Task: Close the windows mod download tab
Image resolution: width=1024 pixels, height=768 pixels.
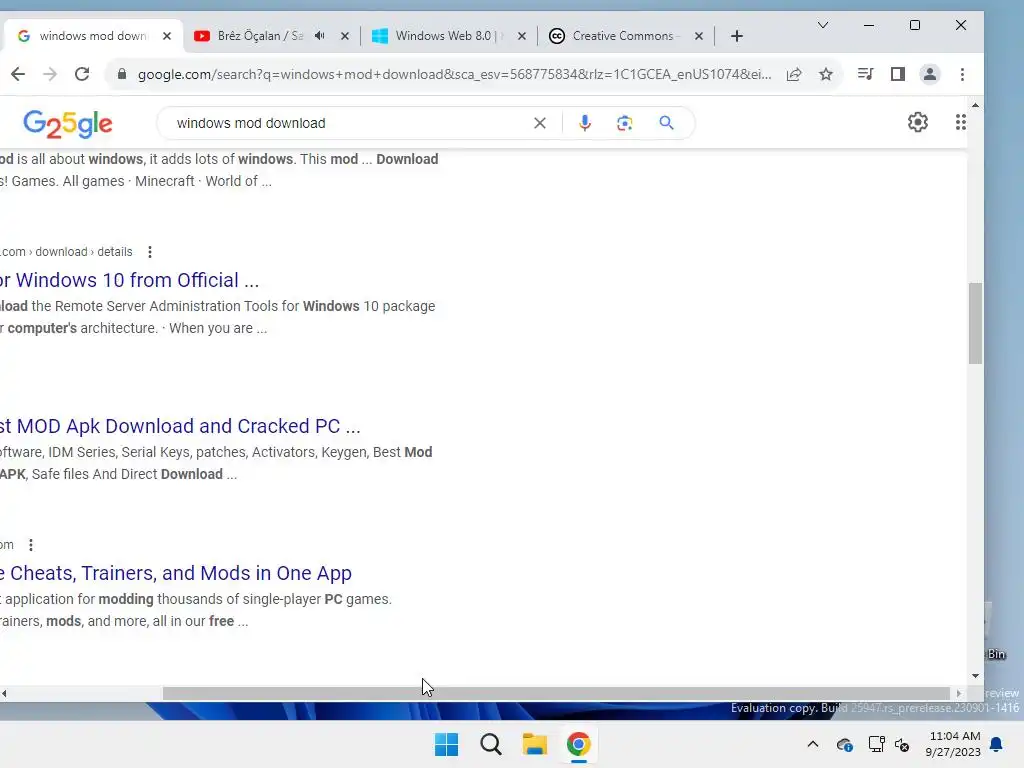Action: (x=167, y=36)
